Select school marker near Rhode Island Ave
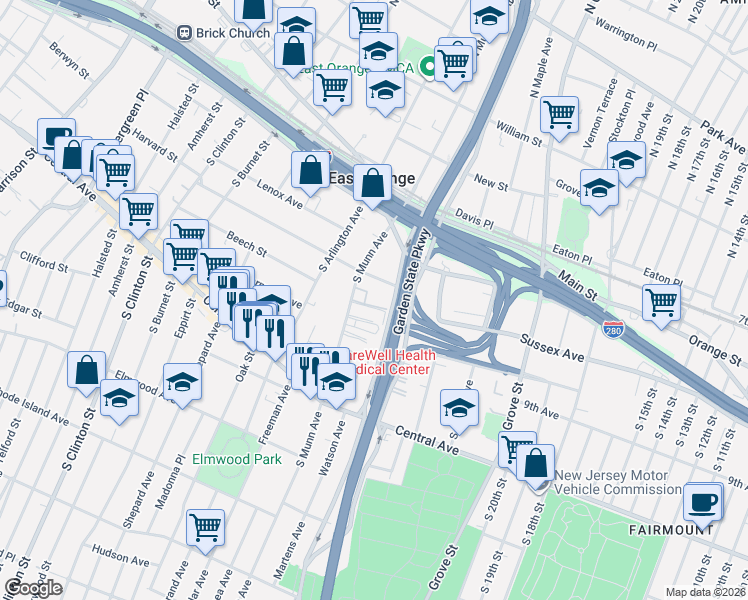748x600 pixels. (x=120, y=400)
